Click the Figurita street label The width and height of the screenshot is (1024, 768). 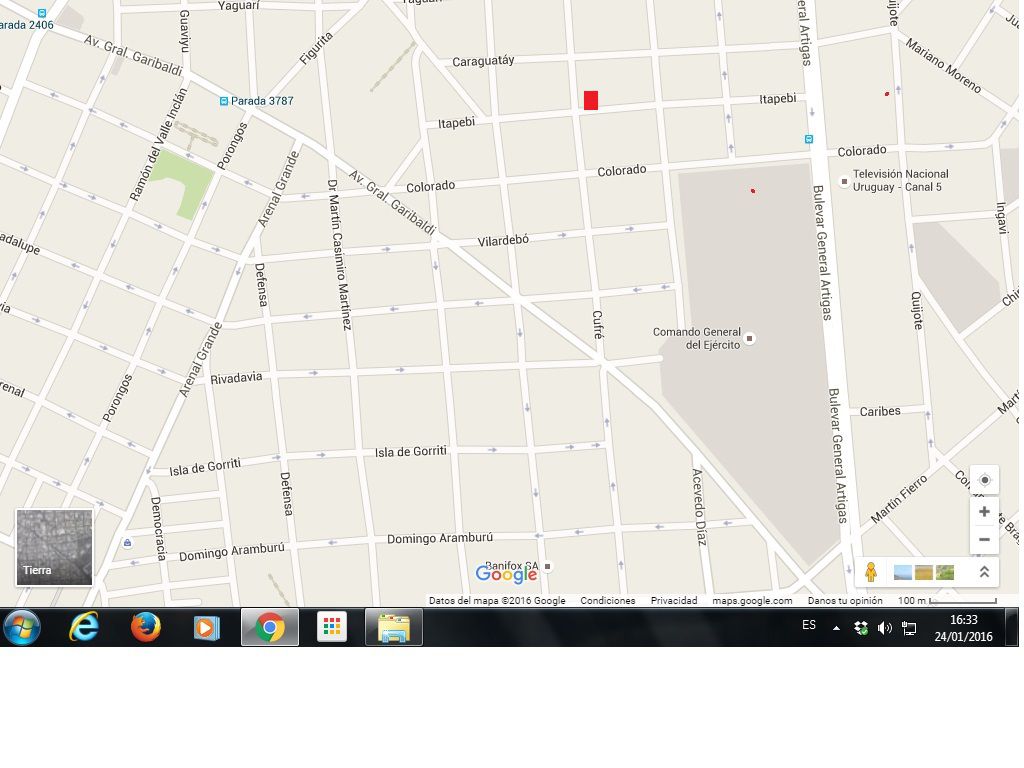[317, 48]
